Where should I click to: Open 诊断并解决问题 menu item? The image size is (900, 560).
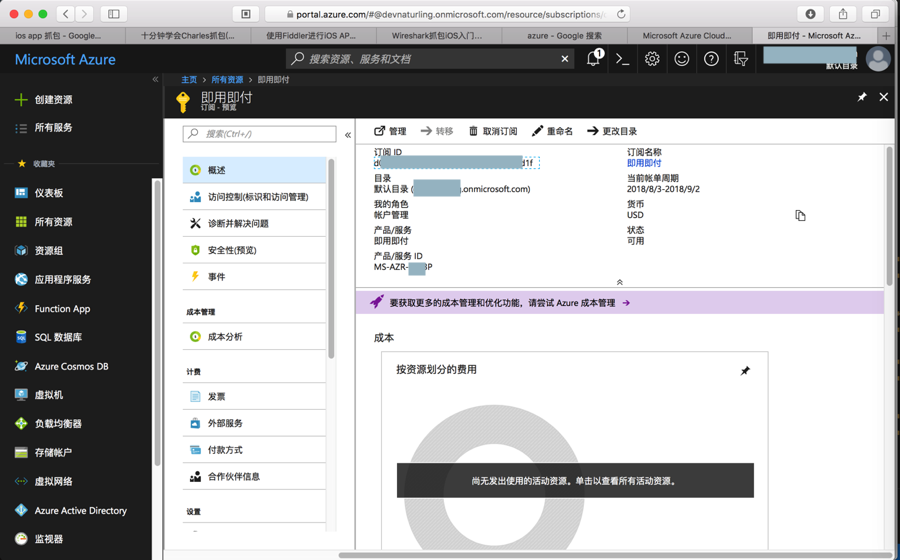tap(254, 223)
